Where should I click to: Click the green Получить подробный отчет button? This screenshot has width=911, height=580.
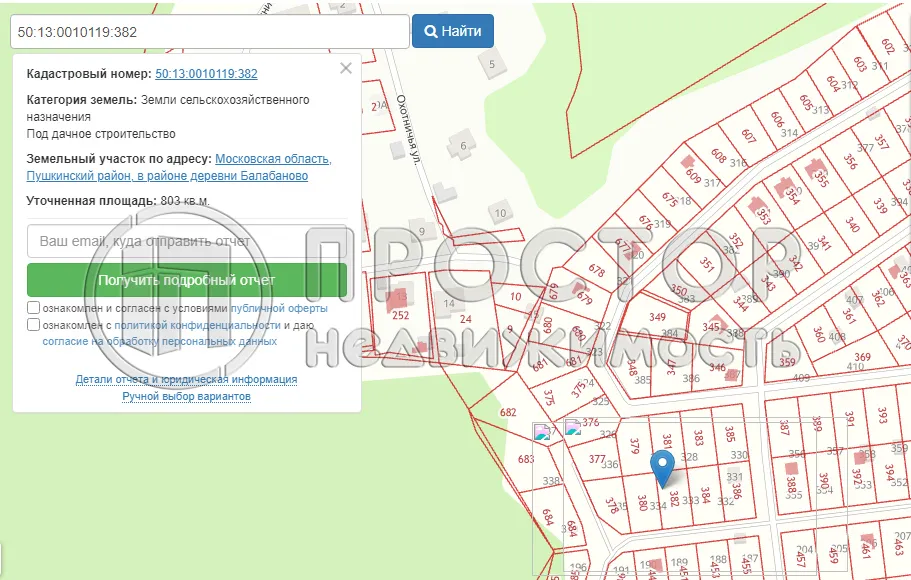(187, 280)
